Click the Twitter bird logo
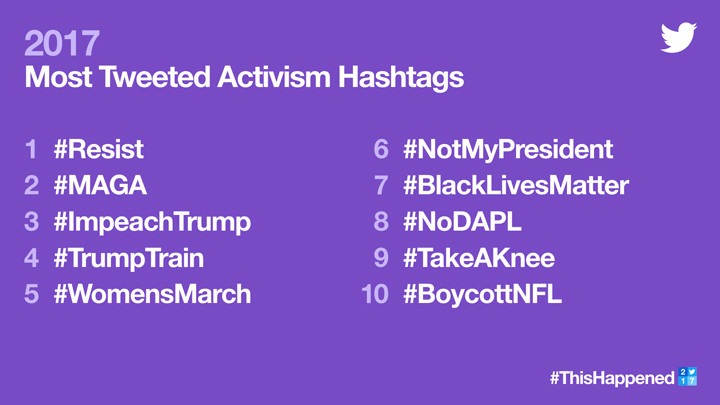The width and height of the screenshot is (720, 405). (678, 37)
